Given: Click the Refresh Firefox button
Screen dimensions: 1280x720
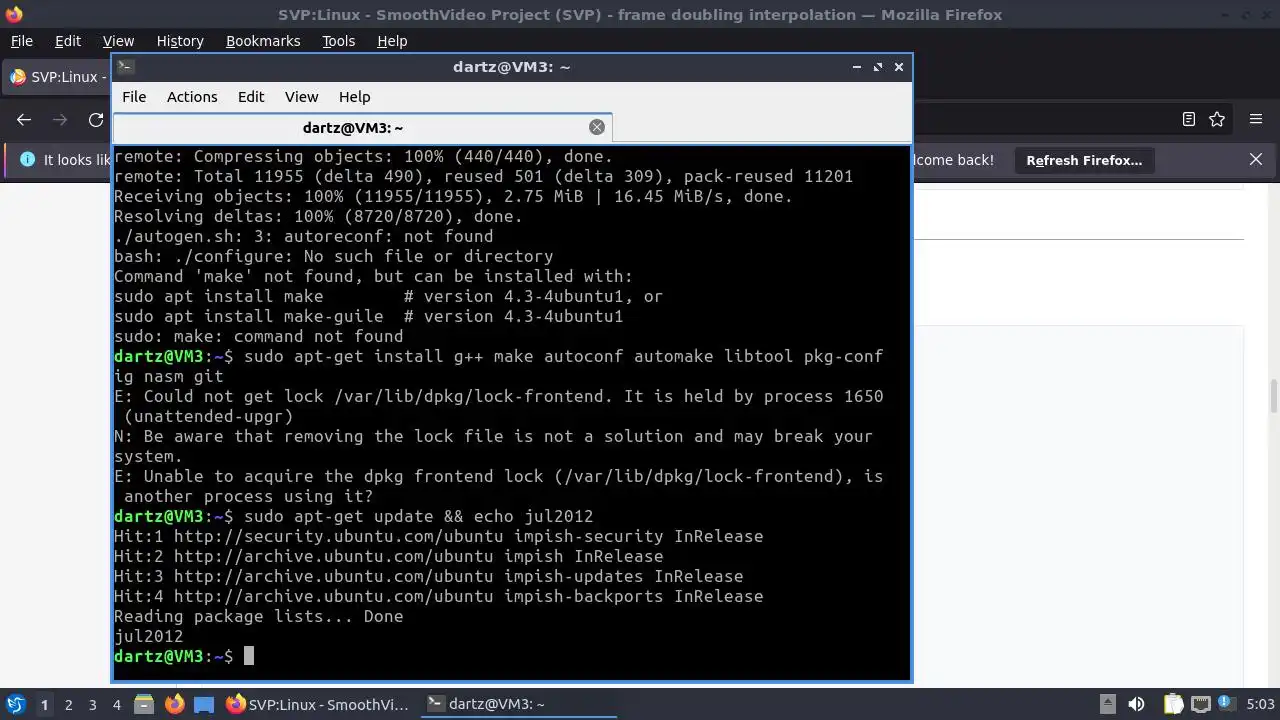Looking at the screenshot, I should 1084,160.
